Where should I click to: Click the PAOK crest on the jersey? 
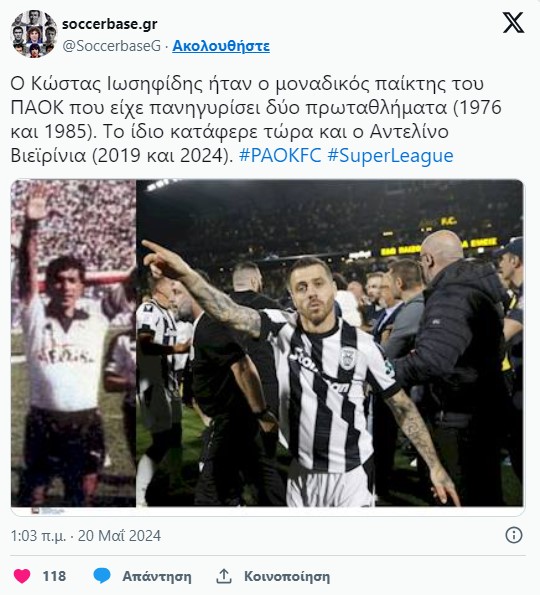coord(347,357)
